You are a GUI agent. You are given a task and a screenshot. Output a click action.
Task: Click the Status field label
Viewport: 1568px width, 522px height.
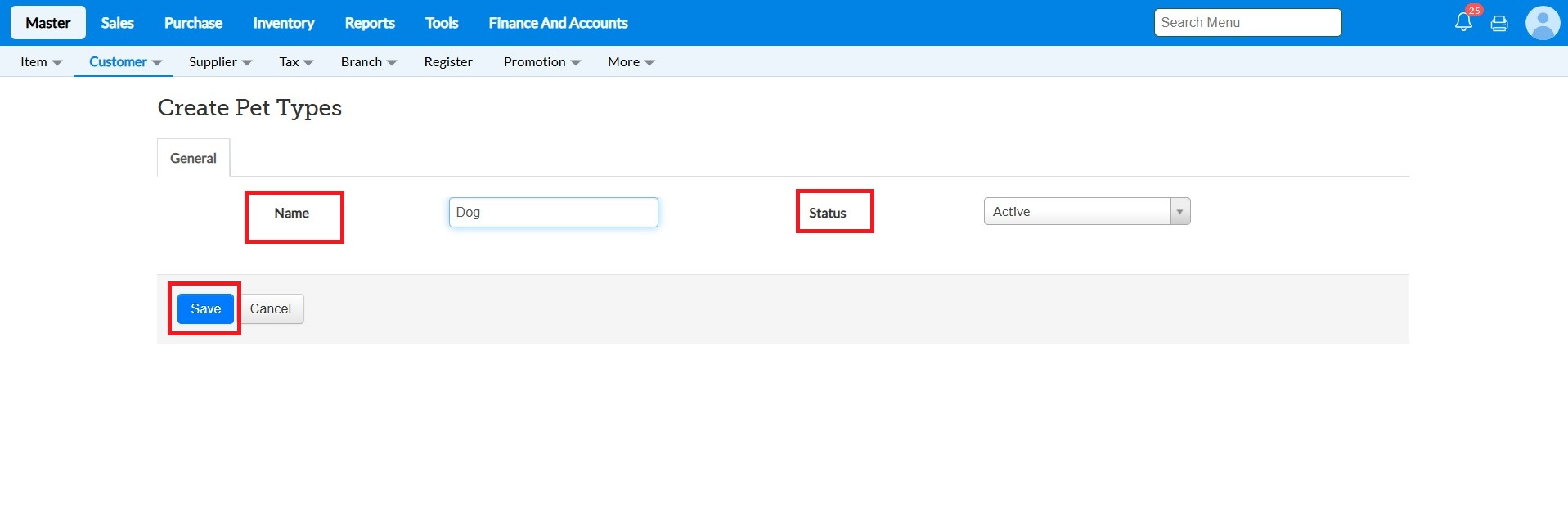pos(828,213)
